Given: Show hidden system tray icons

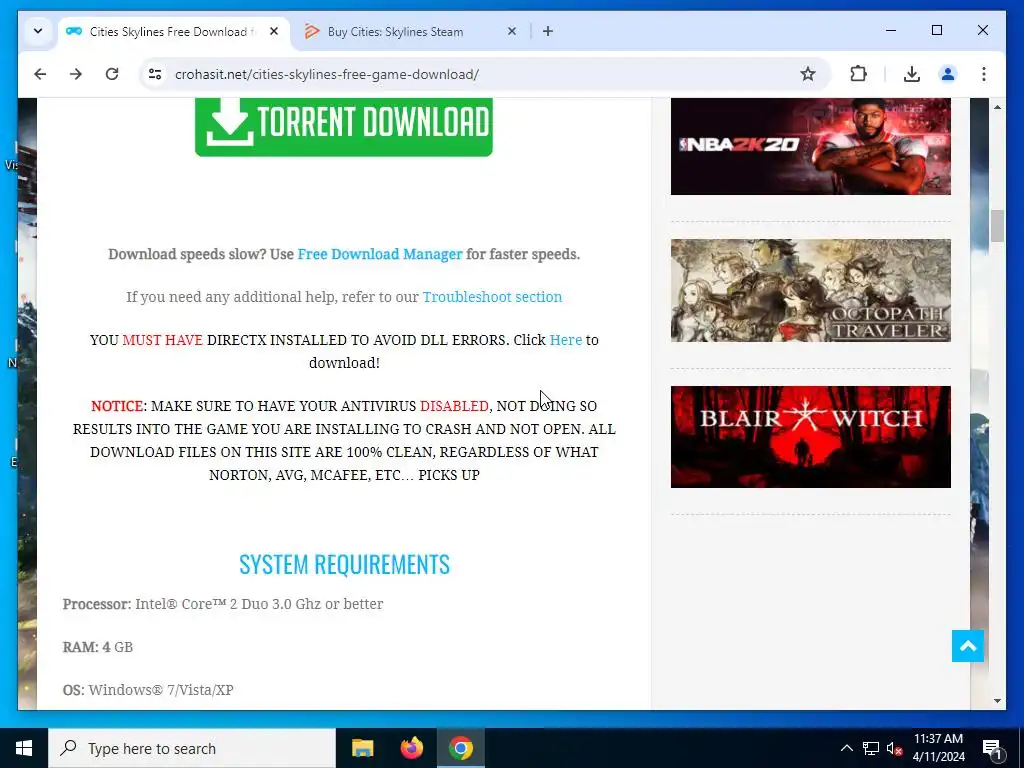Looking at the screenshot, I should coord(846,748).
